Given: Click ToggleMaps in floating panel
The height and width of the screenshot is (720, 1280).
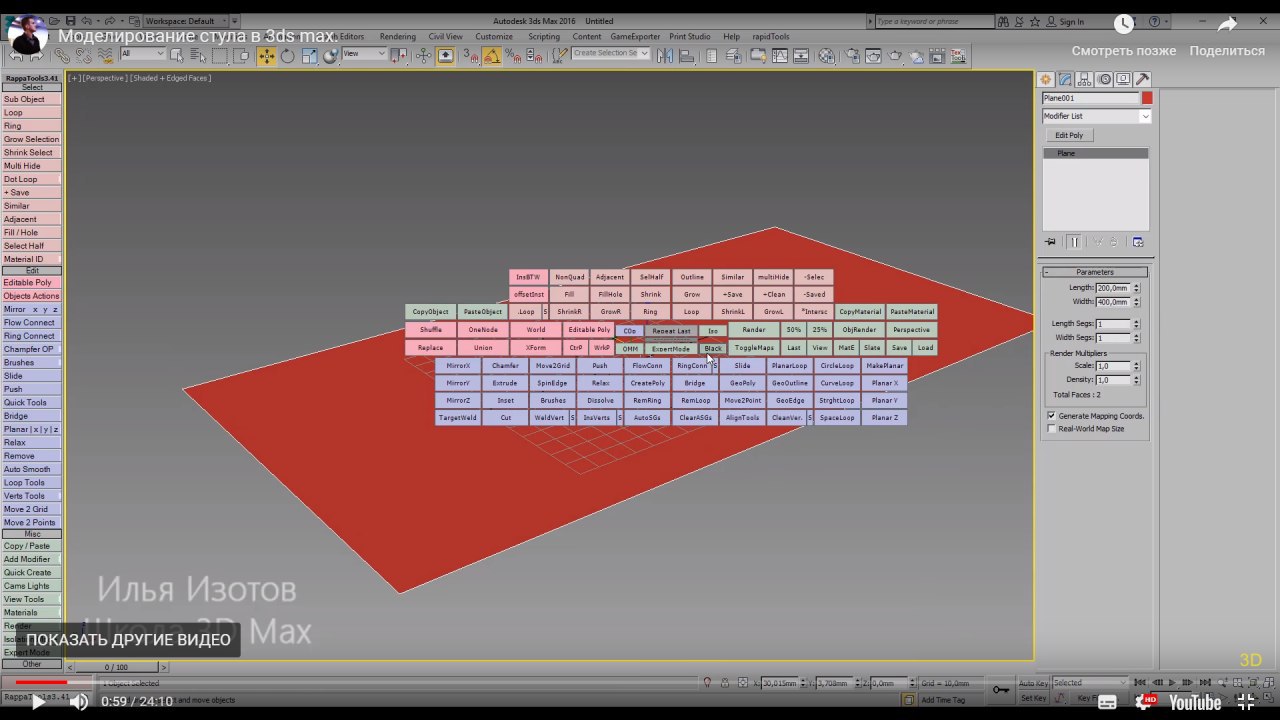Looking at the screenshot, I should click(754, 348).
